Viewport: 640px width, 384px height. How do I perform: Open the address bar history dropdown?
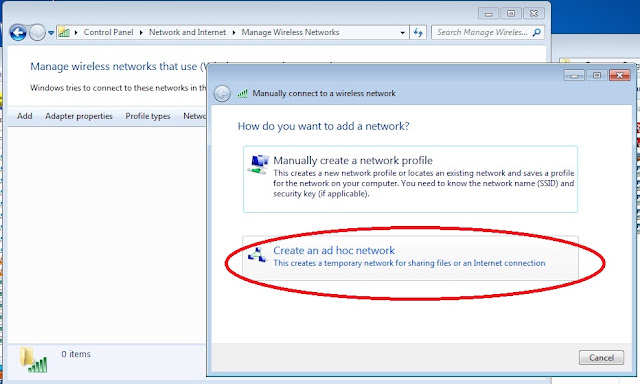click(x=402, y=33)
